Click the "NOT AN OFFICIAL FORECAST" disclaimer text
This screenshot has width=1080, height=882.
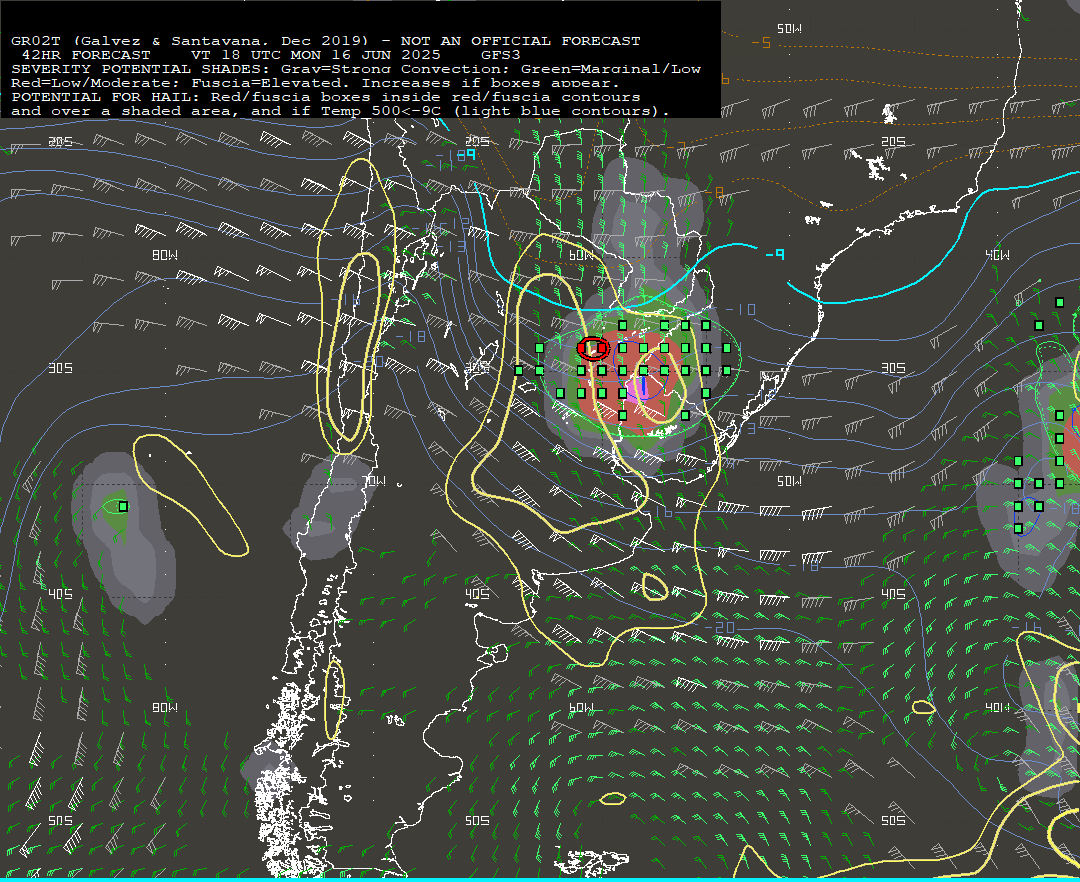click(520, 41)
